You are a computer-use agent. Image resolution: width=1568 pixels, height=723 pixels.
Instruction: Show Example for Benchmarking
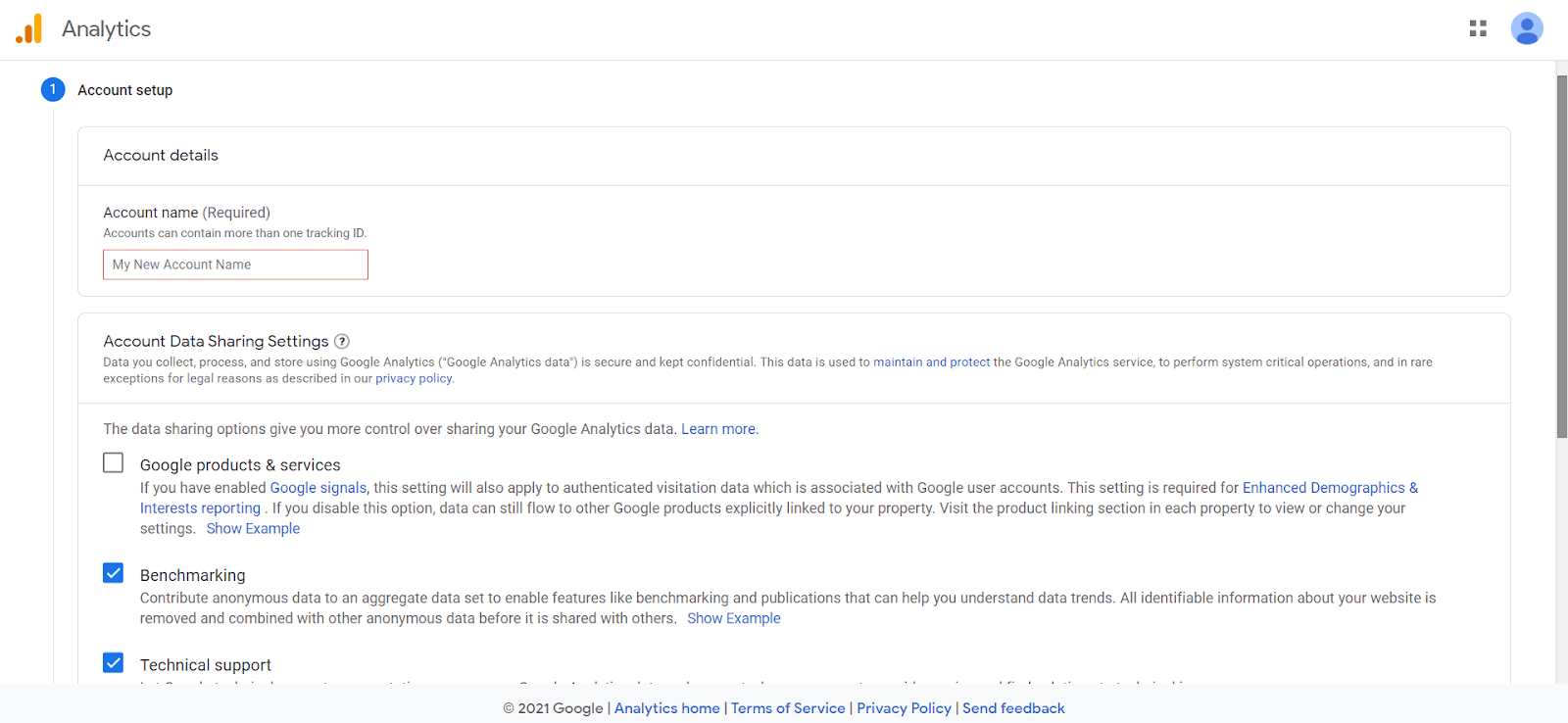(734, 619)
